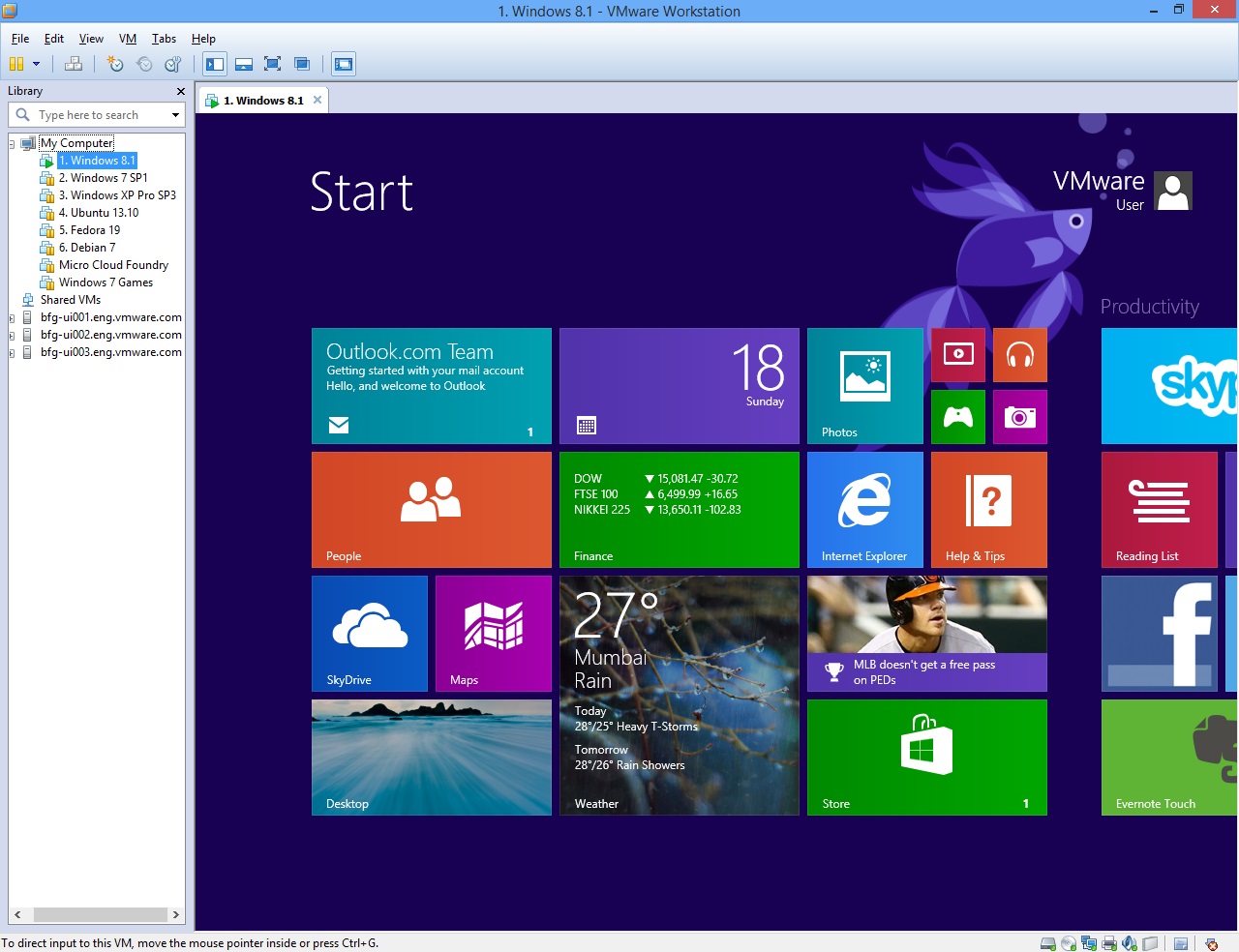
Task: Send Ctrl+Alt+Del to the virtual machine
Action: click(x=74, y=64)
